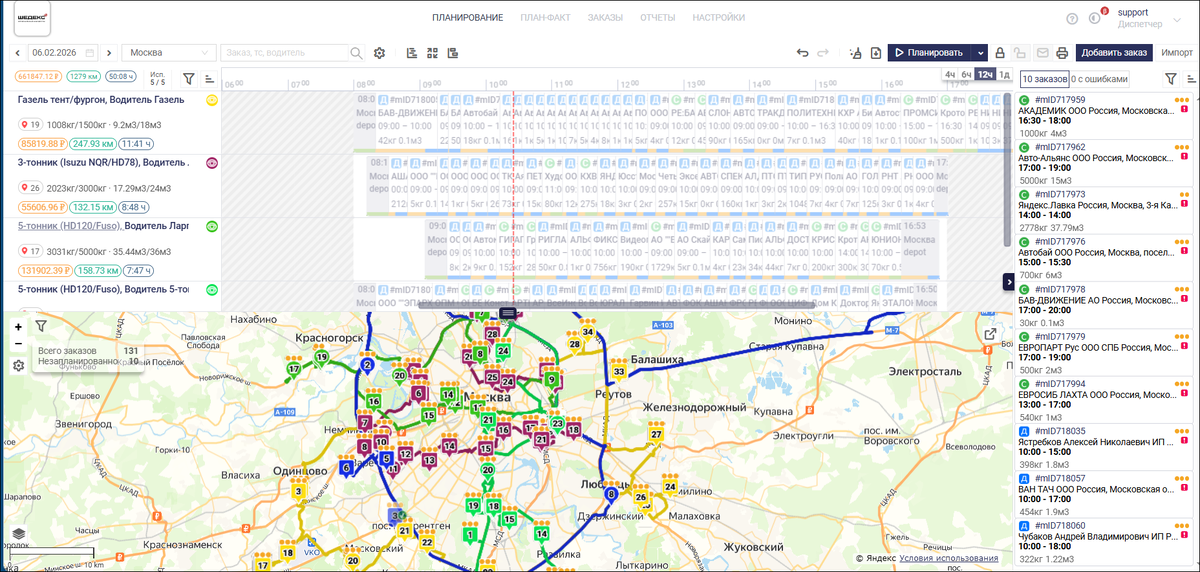The image size is (1200, 572).
Task: Open the Москва city dropdown
Action: pos(168,53)
